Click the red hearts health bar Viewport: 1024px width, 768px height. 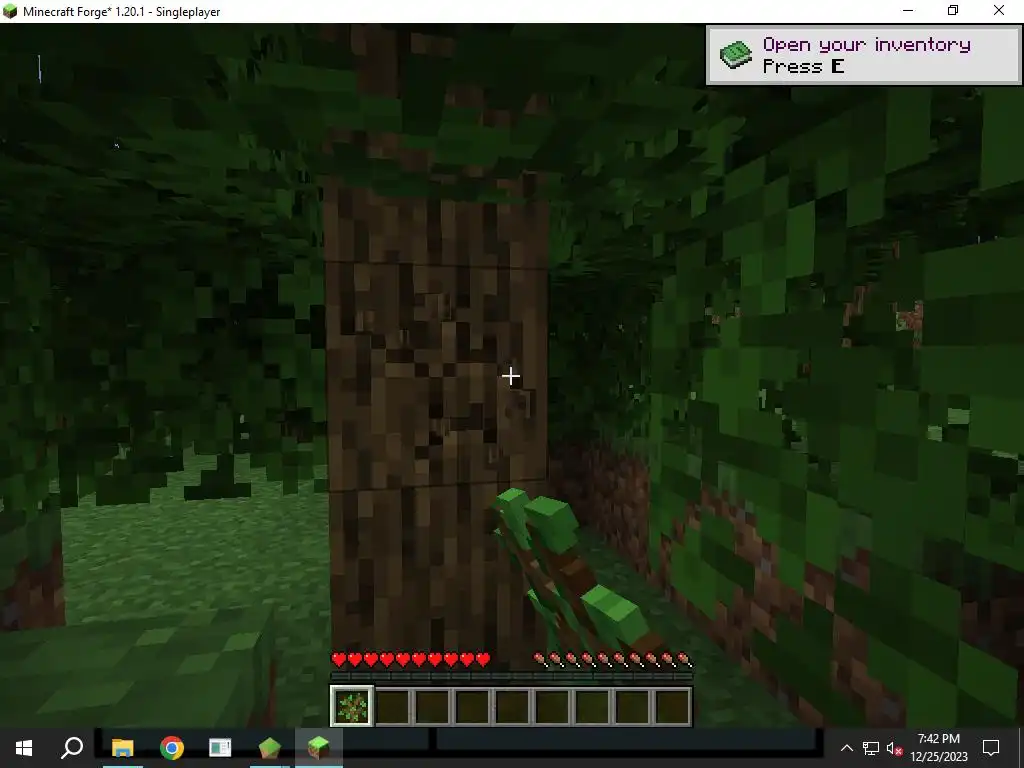[411, 660]
